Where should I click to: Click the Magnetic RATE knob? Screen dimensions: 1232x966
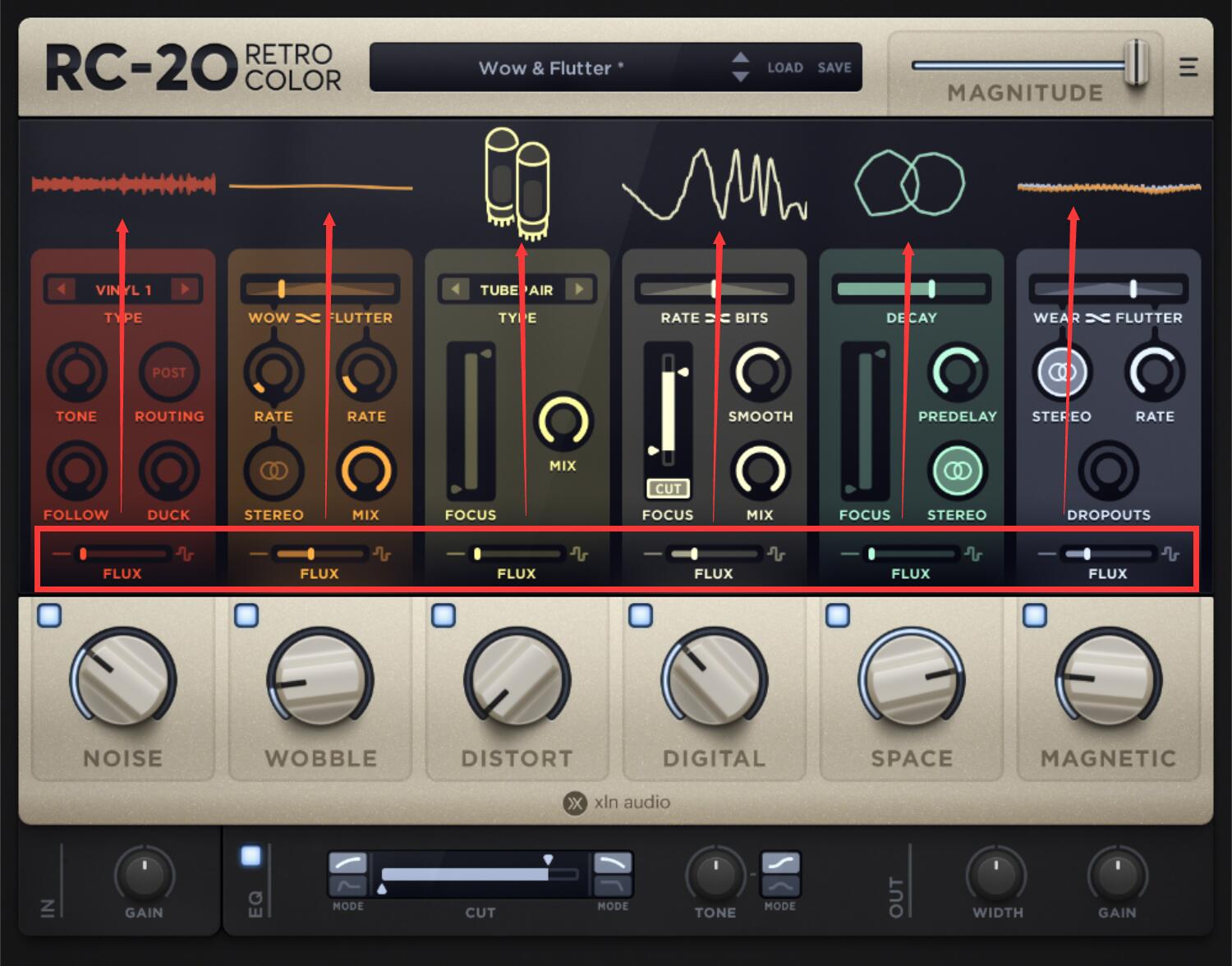1155,373
